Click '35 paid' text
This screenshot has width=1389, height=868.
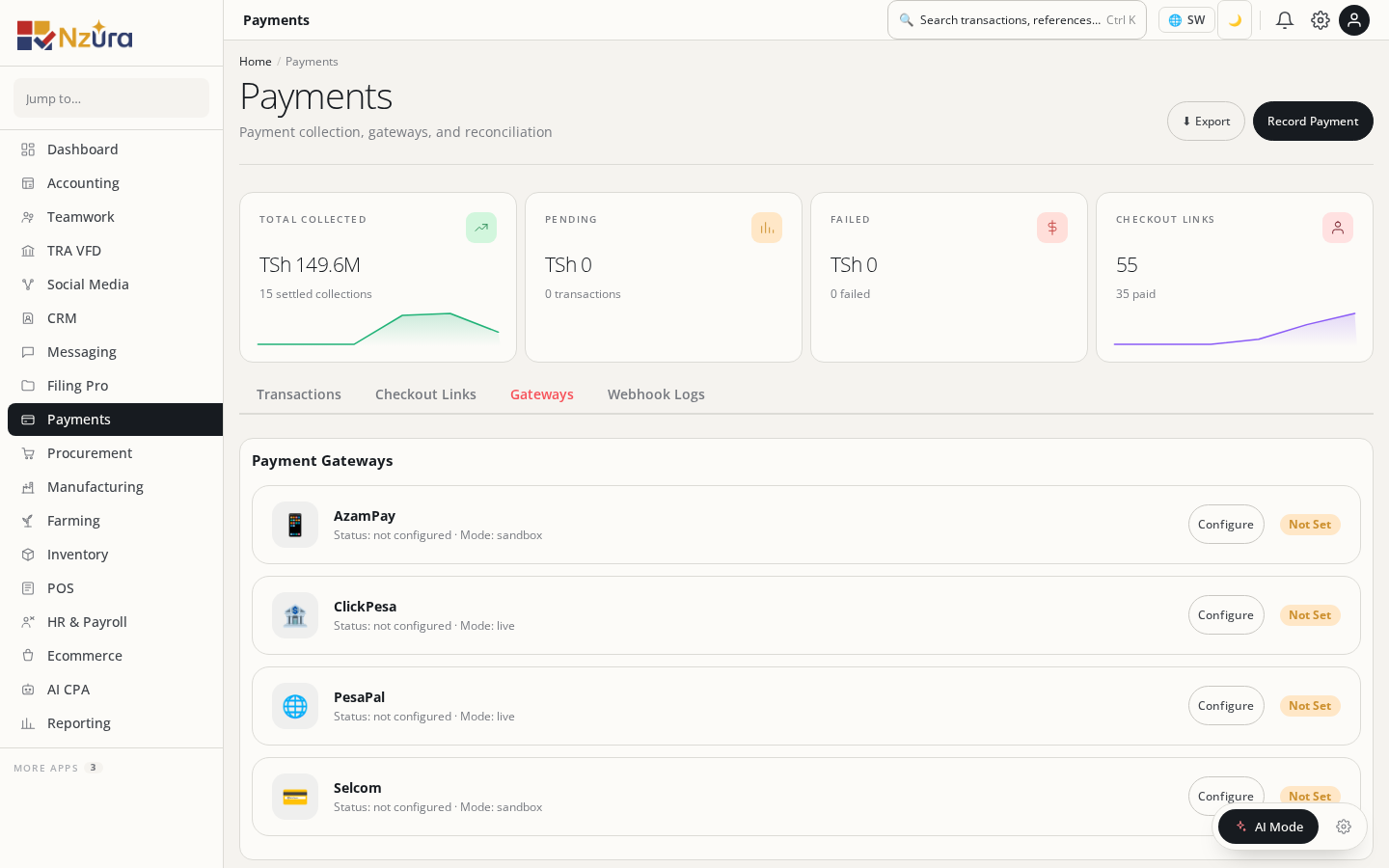coord(1135,294)
